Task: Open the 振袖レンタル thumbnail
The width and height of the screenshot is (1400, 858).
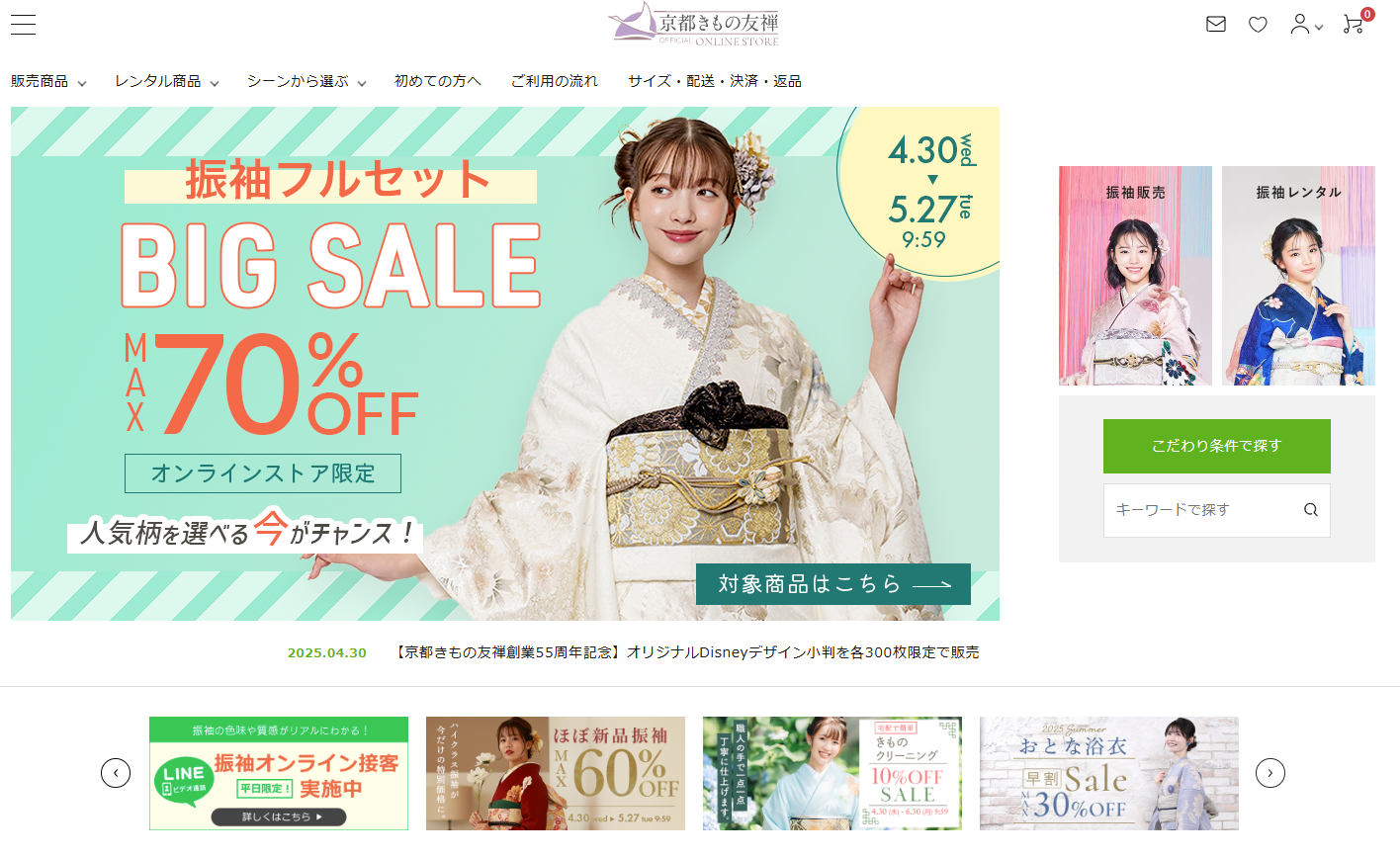Action: pyautogui.click(x=1298, y=276)
